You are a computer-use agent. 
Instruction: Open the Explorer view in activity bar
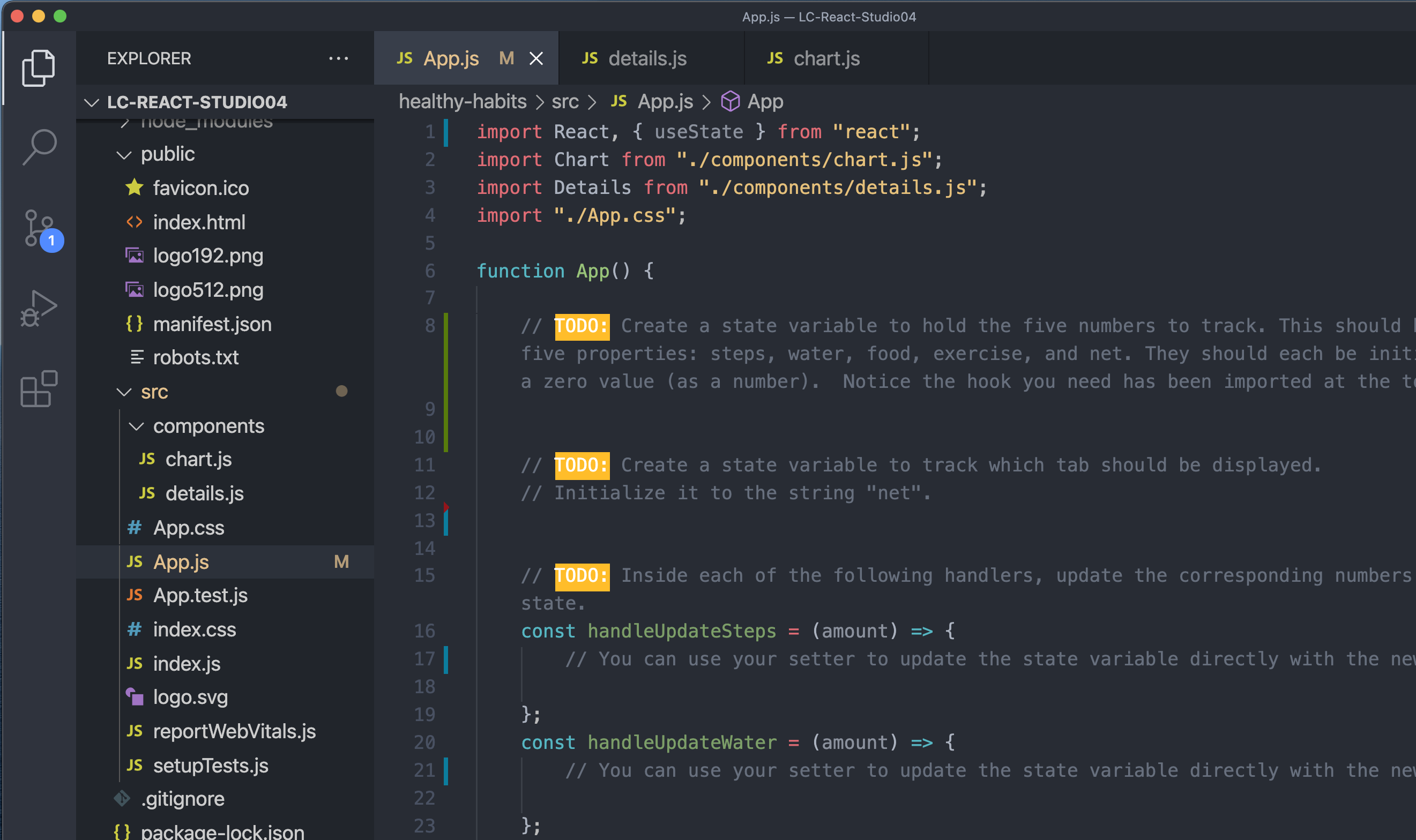(x=39, y=68)
